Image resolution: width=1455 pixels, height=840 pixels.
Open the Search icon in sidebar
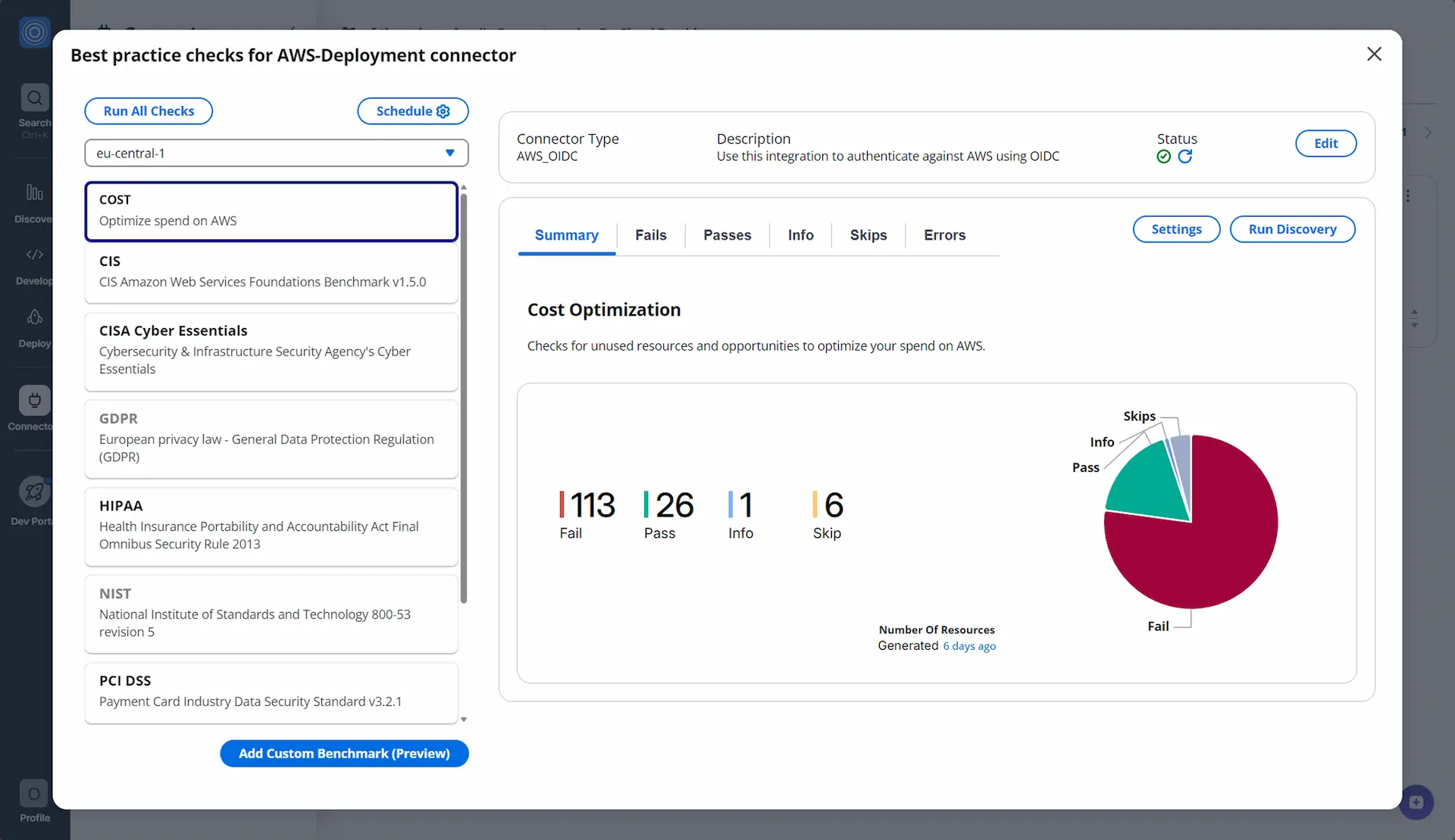click(34, 98)
